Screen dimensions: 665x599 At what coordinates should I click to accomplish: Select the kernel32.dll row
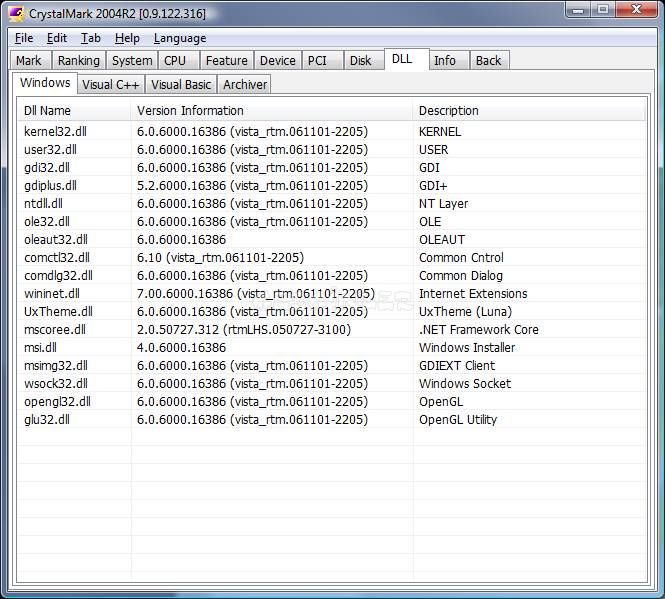(332, 132)
